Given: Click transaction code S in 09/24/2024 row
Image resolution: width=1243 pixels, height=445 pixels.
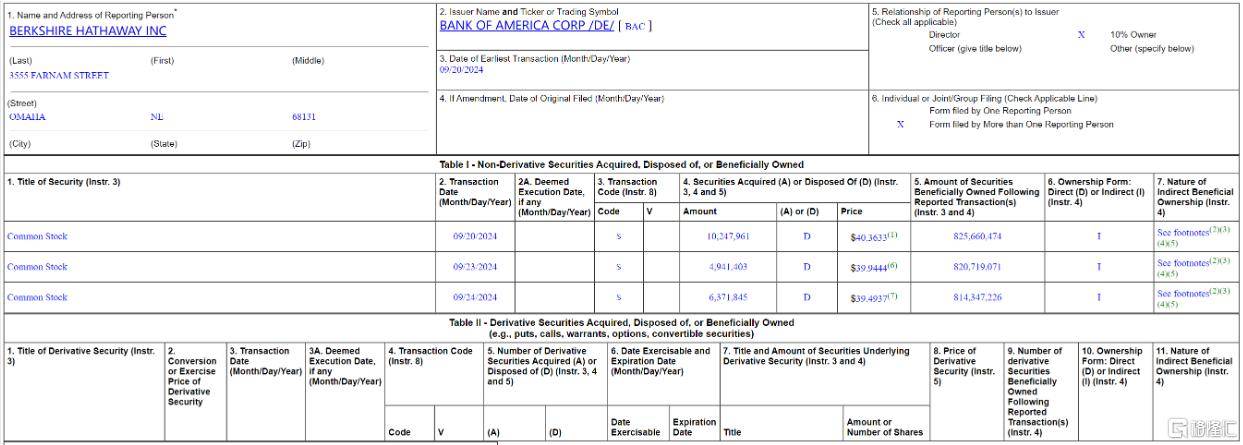Looking at the screenshot, I should click(618, 297).
